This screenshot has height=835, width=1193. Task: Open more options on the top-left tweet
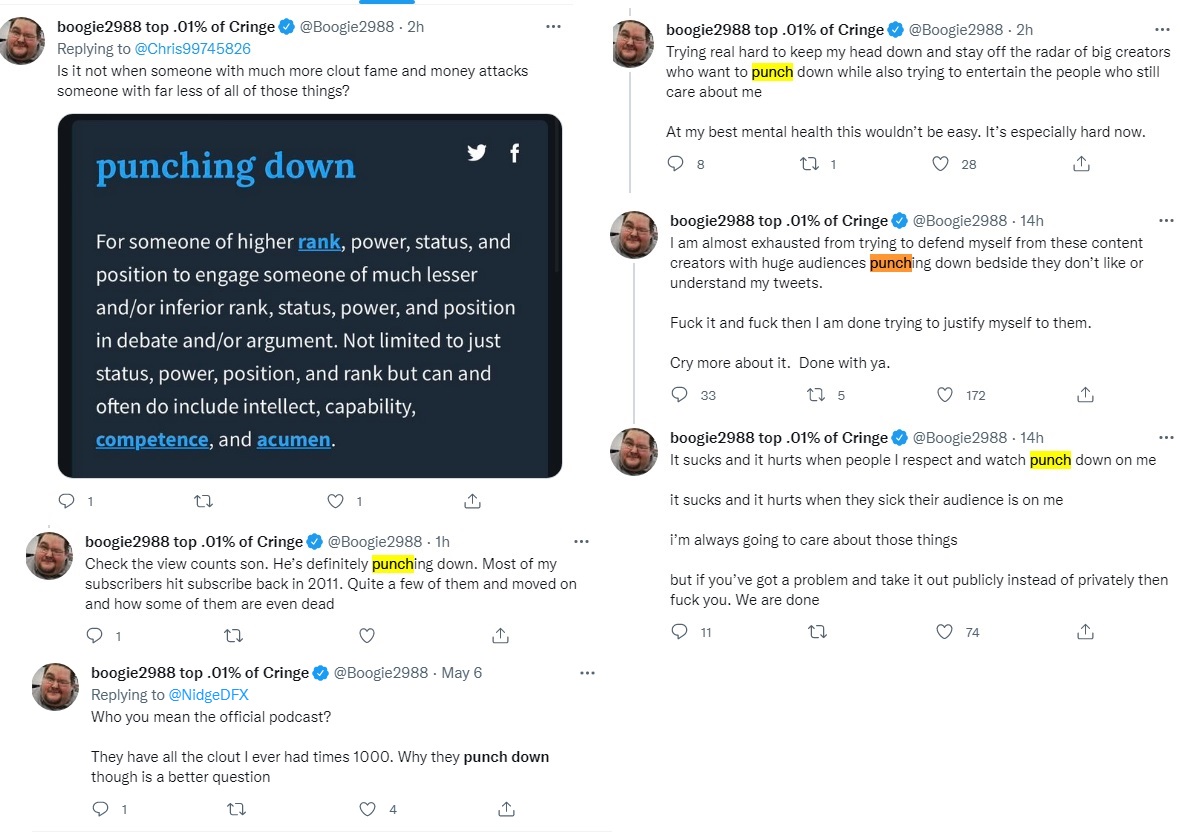point(553,27)
